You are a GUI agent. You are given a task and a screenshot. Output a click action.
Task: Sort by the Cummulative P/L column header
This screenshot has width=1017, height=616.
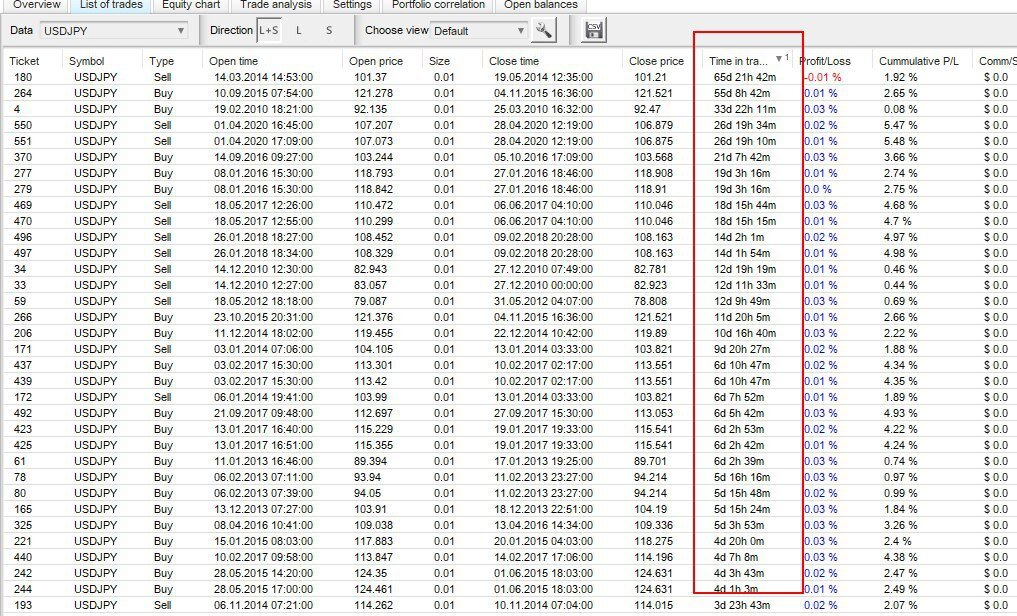click(x=918, y=61)
